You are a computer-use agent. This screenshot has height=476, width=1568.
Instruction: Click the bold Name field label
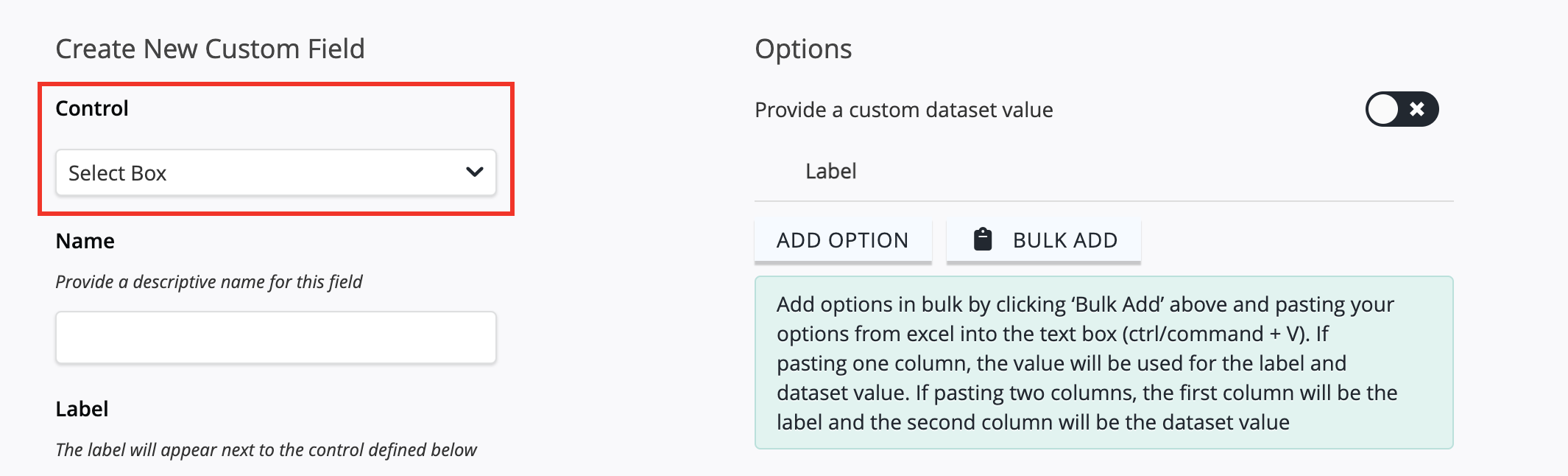(x=85, y=241)
